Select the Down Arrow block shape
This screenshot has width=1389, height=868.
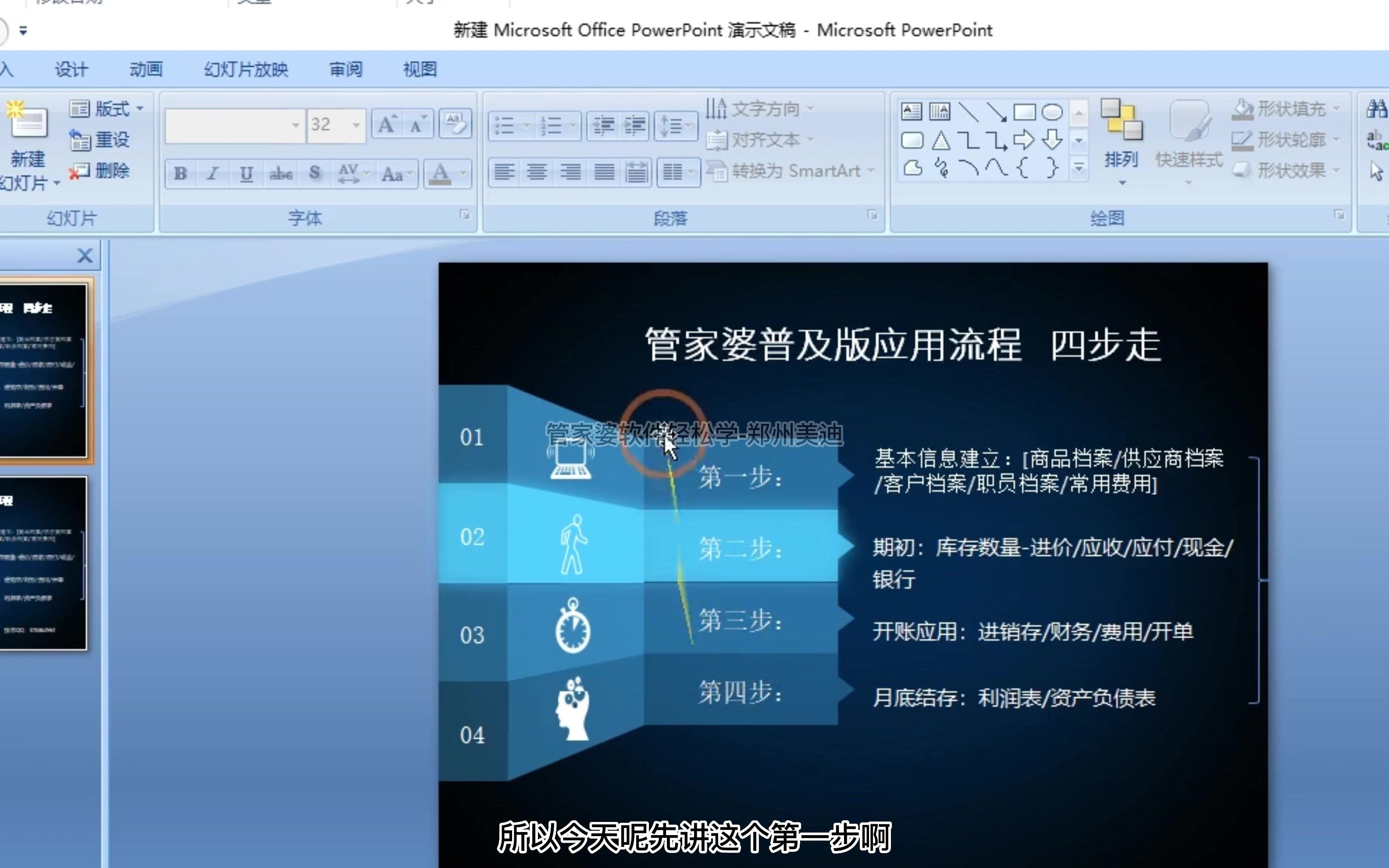point(1052,140)
